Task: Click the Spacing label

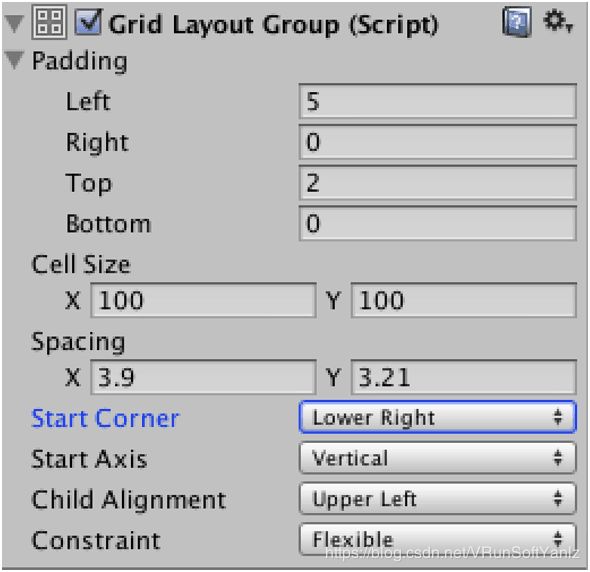Action: click(x=78, y=342)
